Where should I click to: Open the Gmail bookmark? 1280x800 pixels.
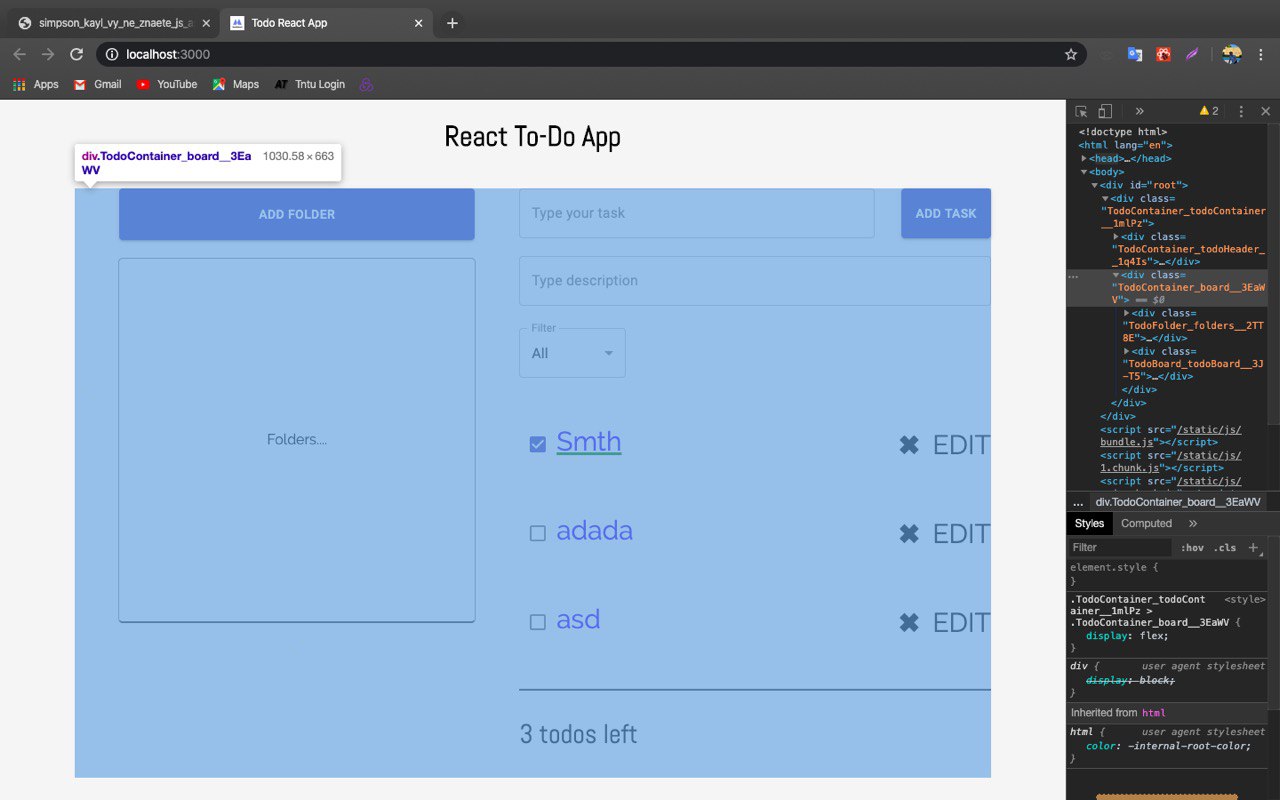[98, 84]
